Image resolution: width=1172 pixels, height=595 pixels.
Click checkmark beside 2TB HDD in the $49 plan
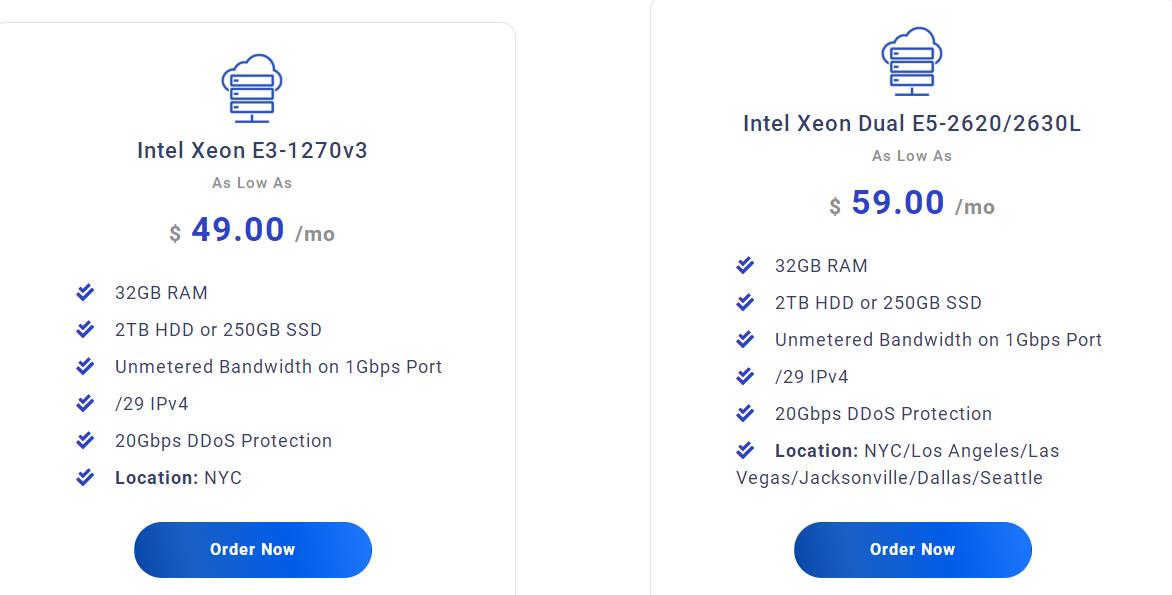85,329
